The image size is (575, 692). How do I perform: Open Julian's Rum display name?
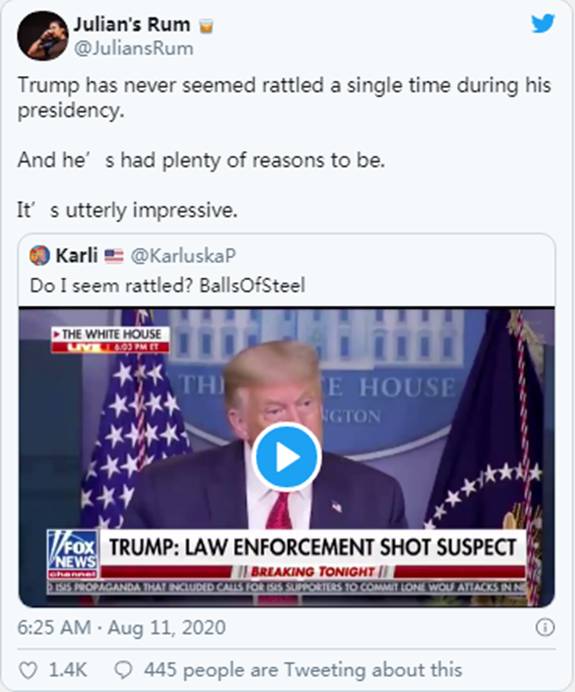(132, 24)
